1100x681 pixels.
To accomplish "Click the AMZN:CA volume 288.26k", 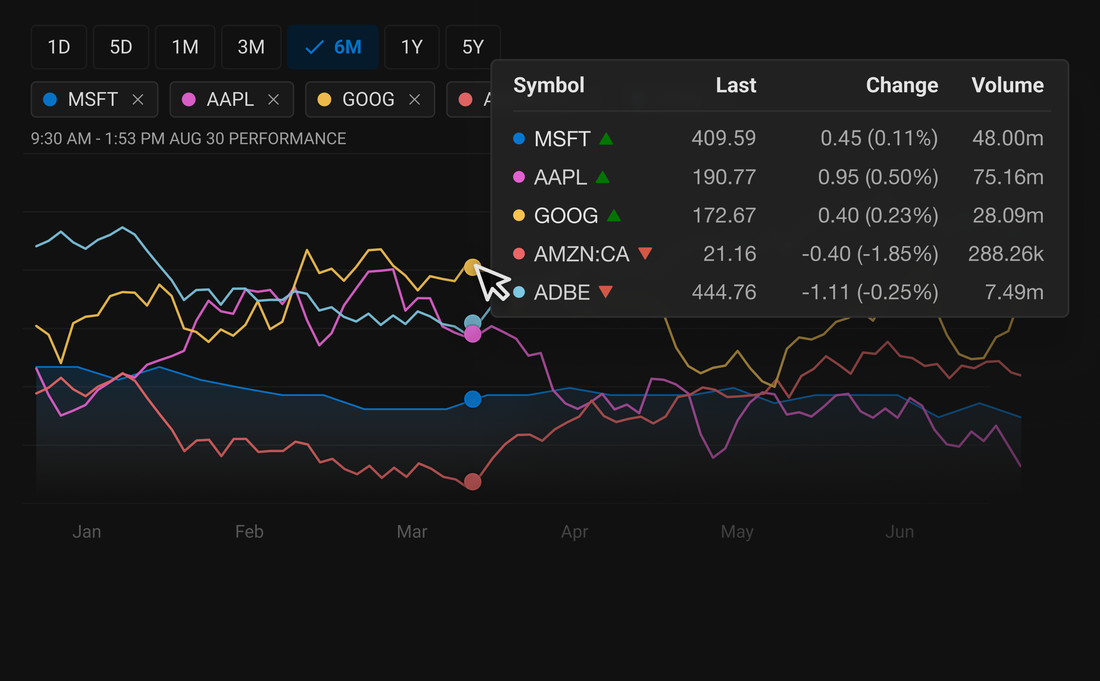I will coord(1006,254).
